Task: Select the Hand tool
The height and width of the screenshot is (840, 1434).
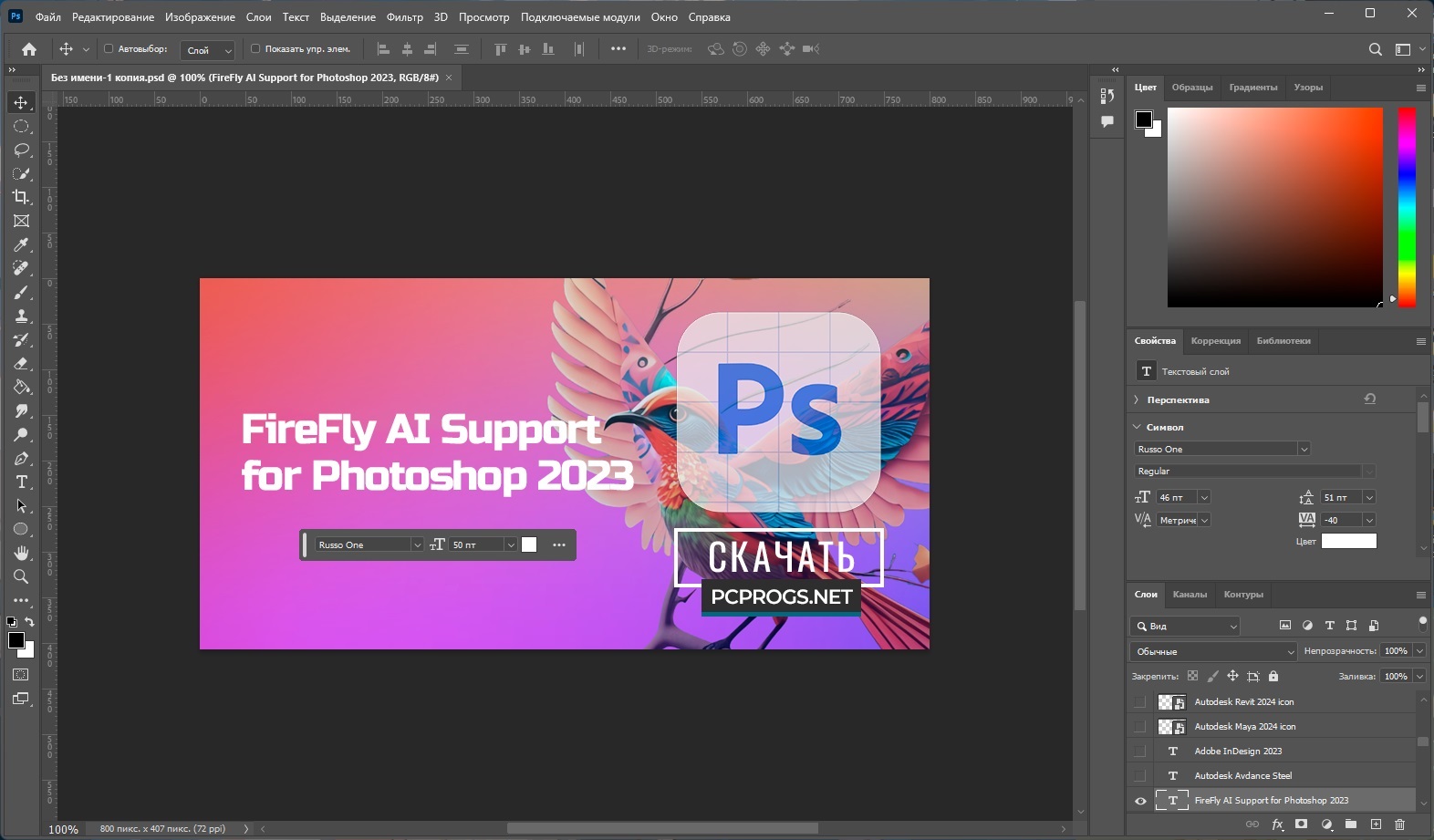Action: tap(21, 553)
